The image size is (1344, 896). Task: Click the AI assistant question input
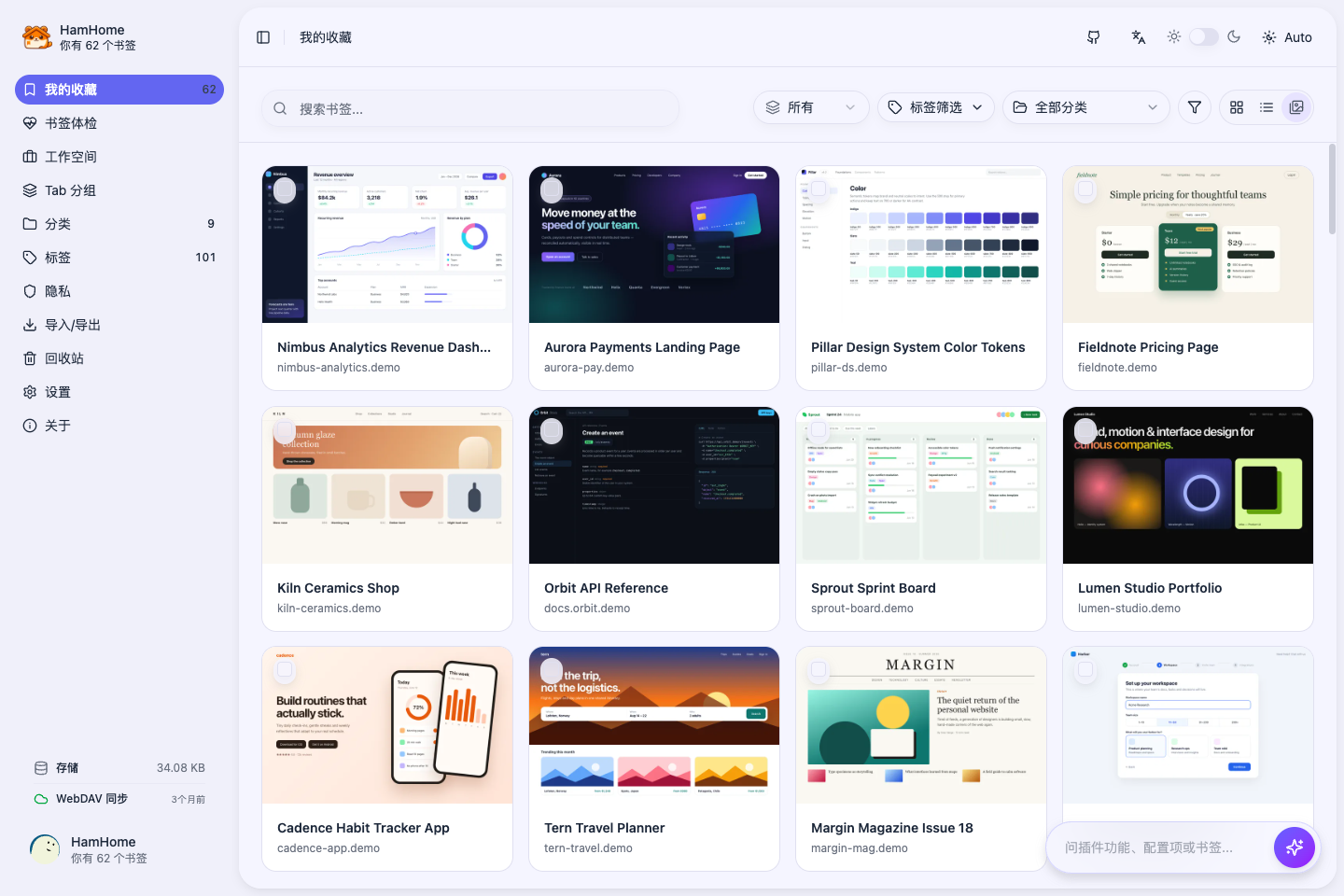click(1162, 847)
